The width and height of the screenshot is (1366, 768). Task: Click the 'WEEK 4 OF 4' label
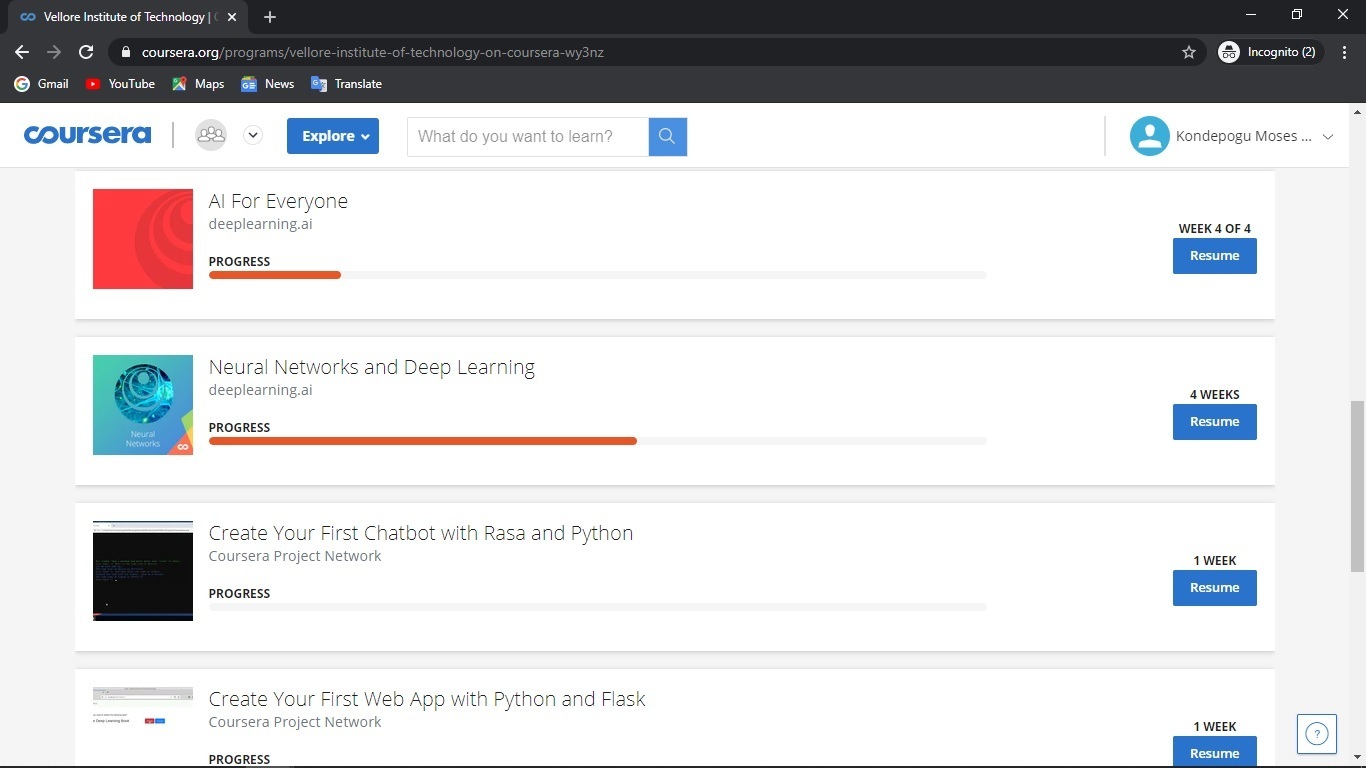[x=1214, y=229]
